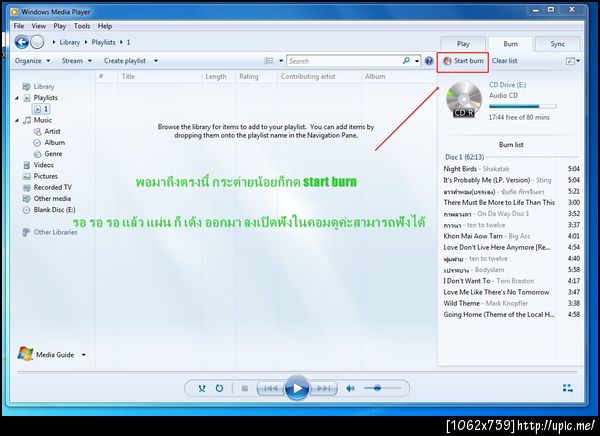The height and width of the screenshot is (436, 600).
Task: Click the seek bar above controls
Action: (297, 372)
